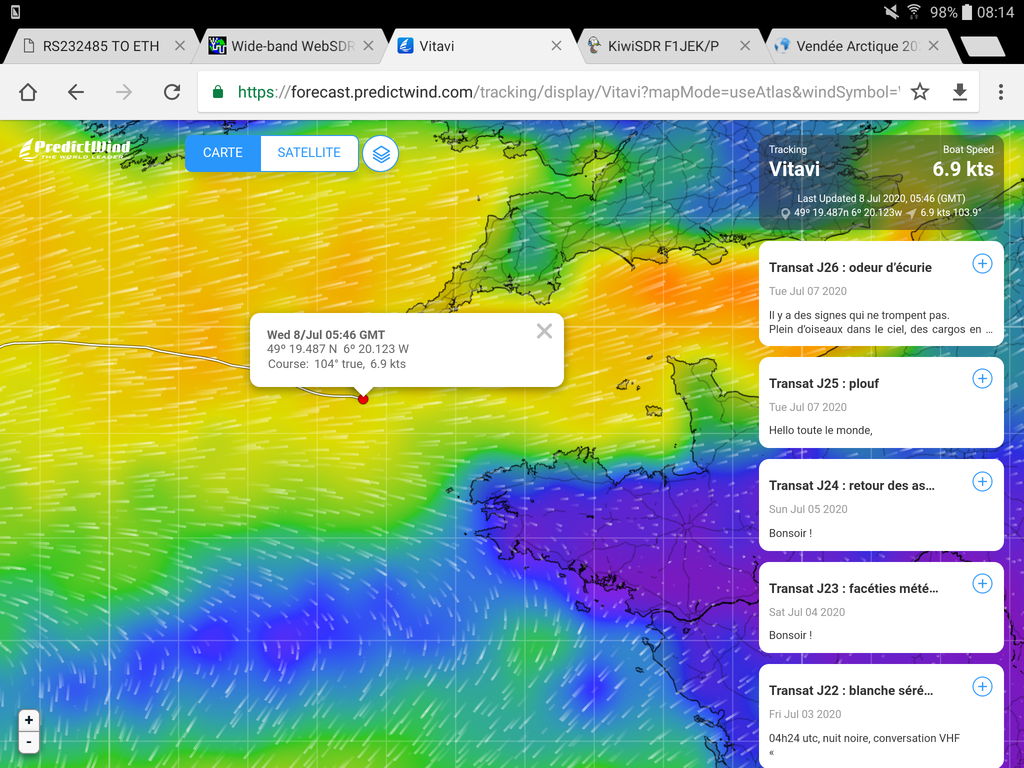Viewport: 1024px width, 768px height.
Task: Click the notification icon in status bar
Action: (x=16, y=12)
